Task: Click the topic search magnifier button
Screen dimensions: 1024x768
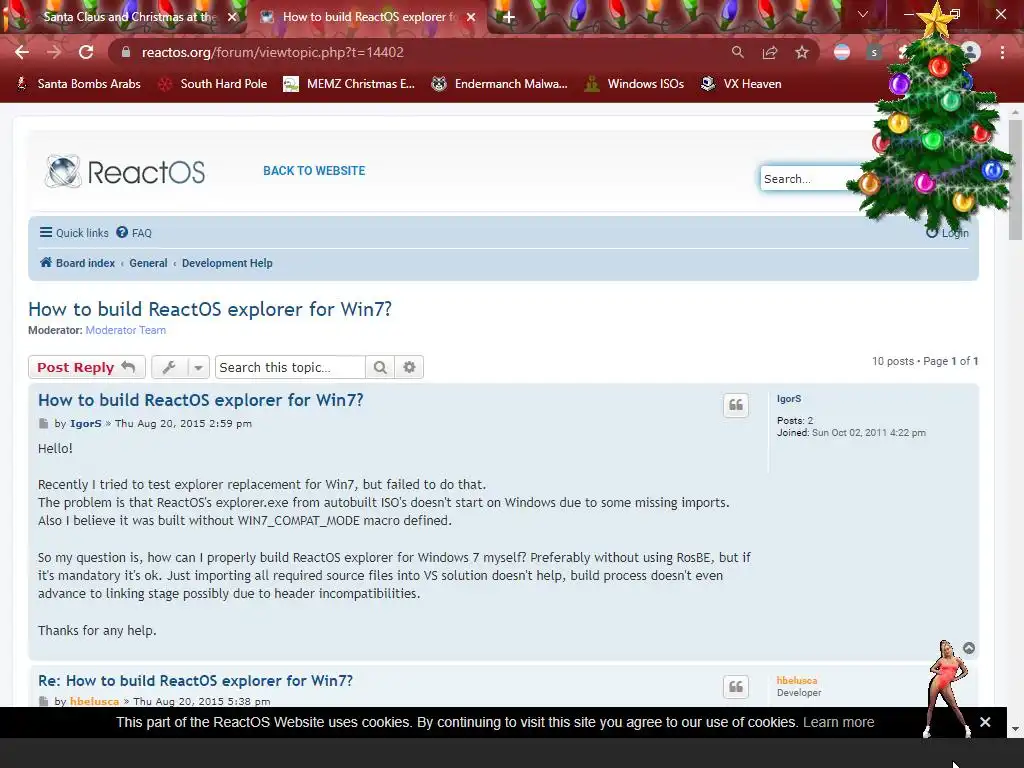Action: [380, 367]
